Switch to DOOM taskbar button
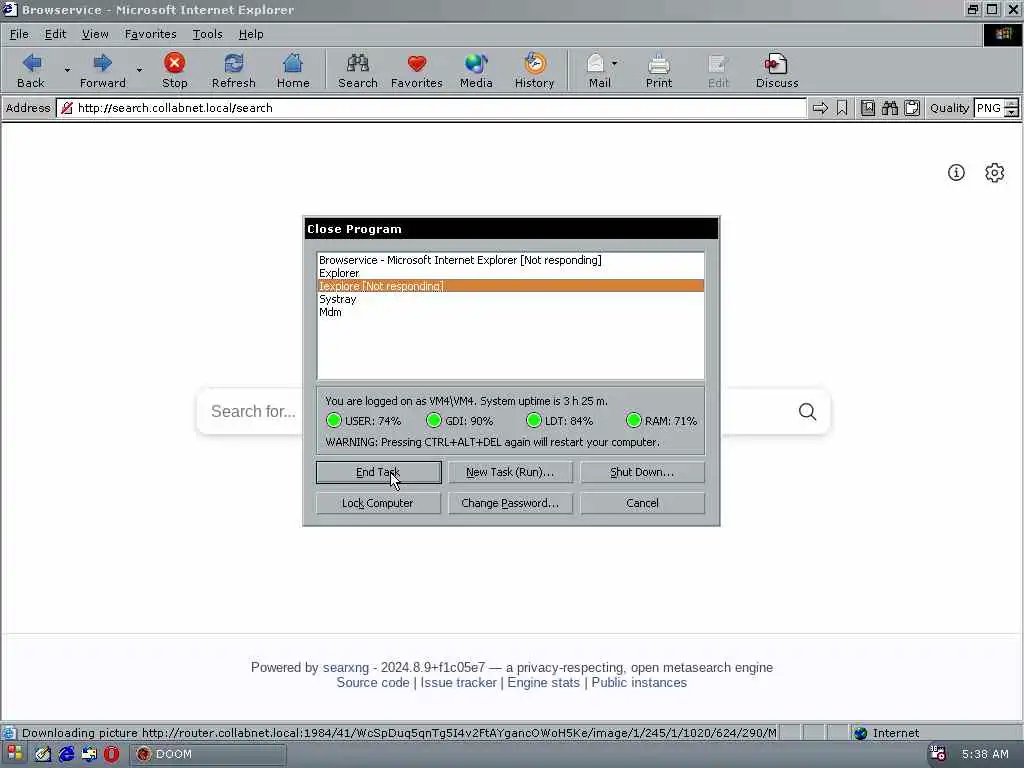 pos(208,754)
